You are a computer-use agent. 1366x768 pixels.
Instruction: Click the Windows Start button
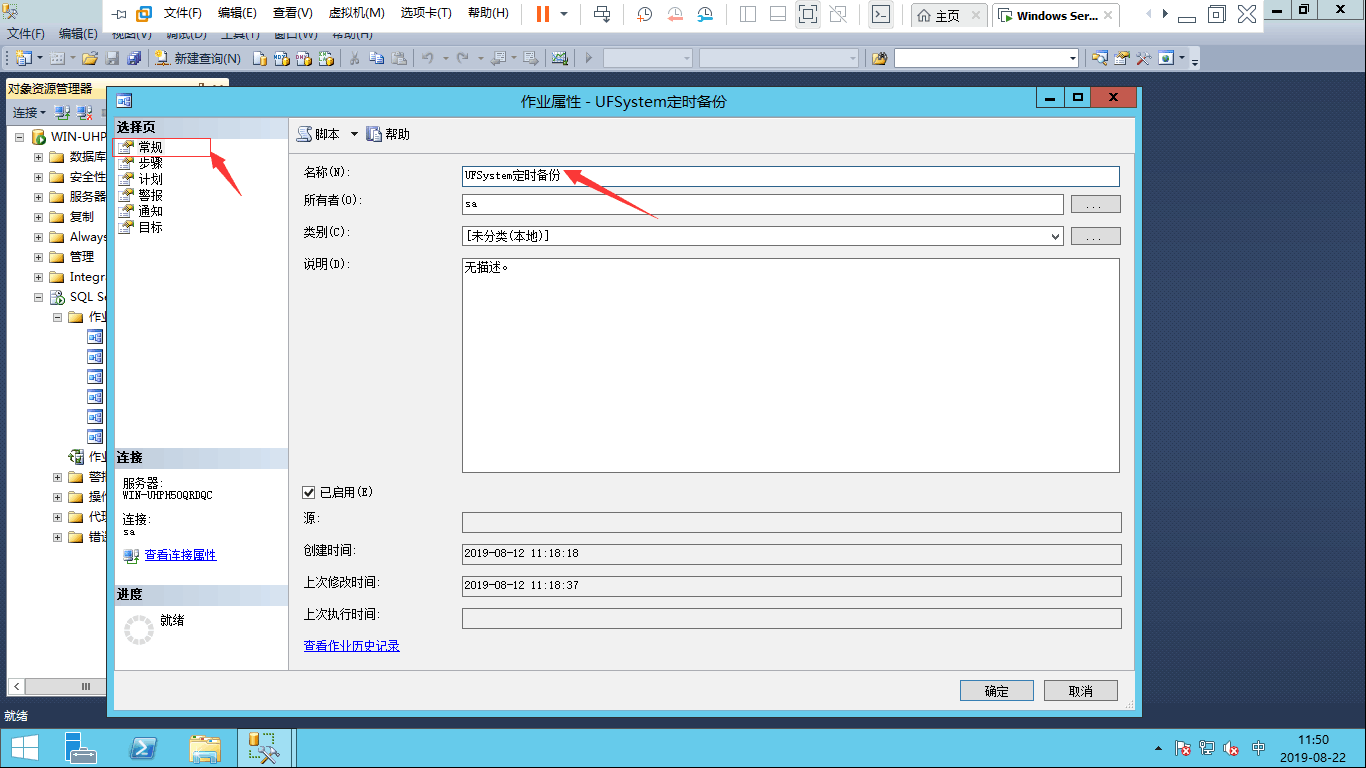[x=24, y=748]
